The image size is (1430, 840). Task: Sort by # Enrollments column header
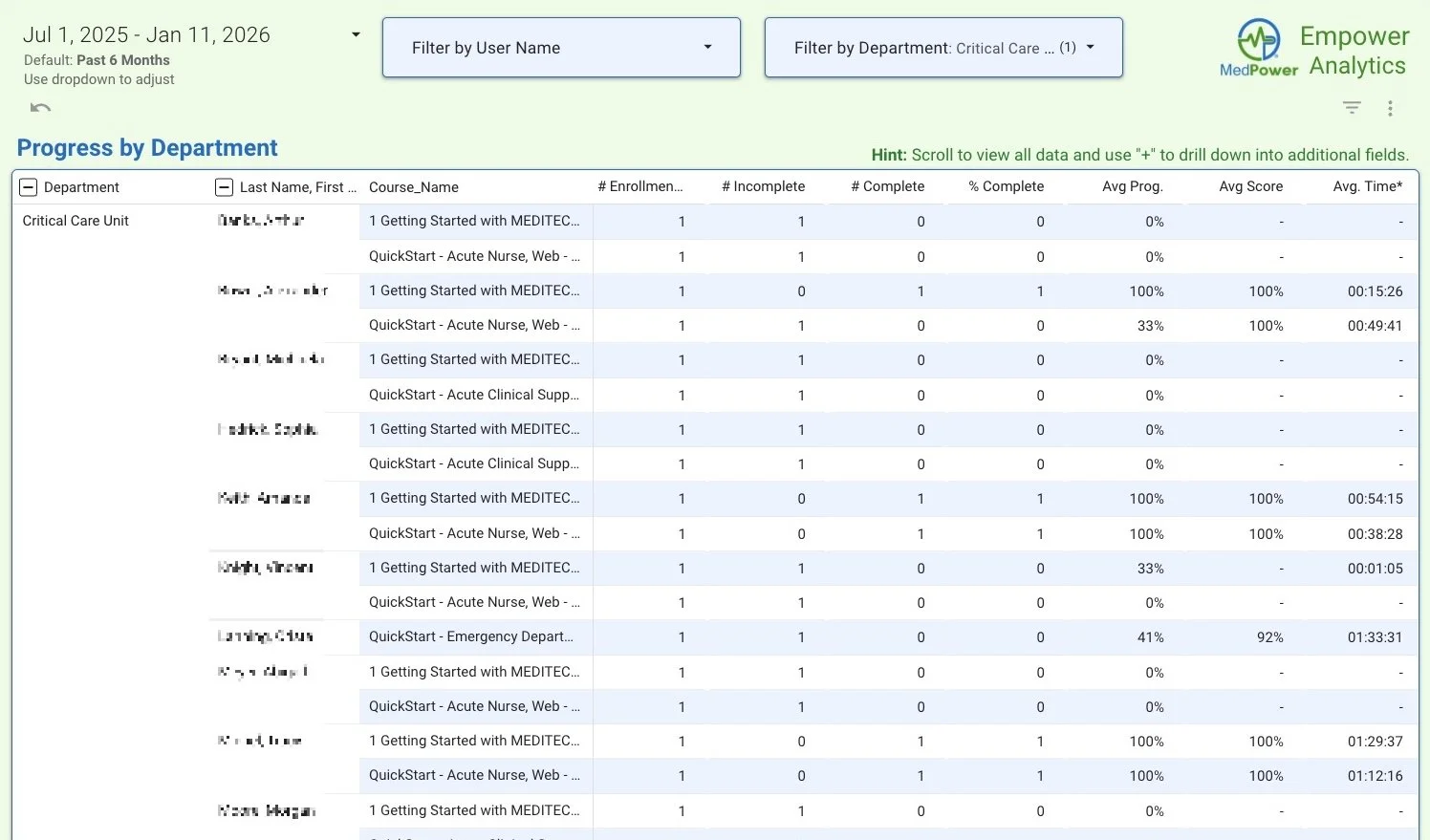(x=640, y=186)
